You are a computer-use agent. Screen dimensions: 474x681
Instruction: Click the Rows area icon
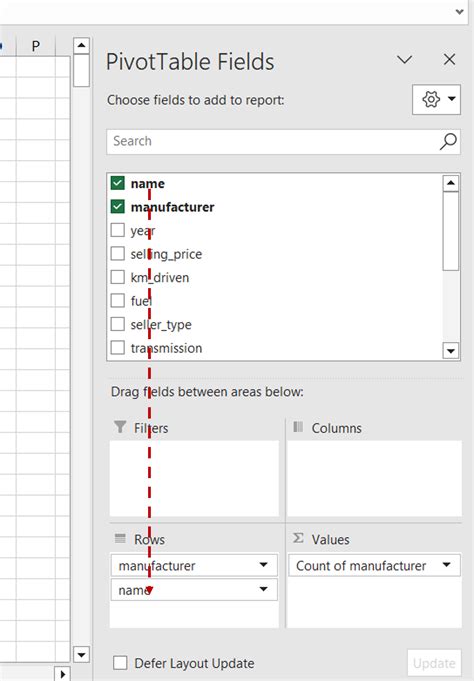[x=120, y=539]
